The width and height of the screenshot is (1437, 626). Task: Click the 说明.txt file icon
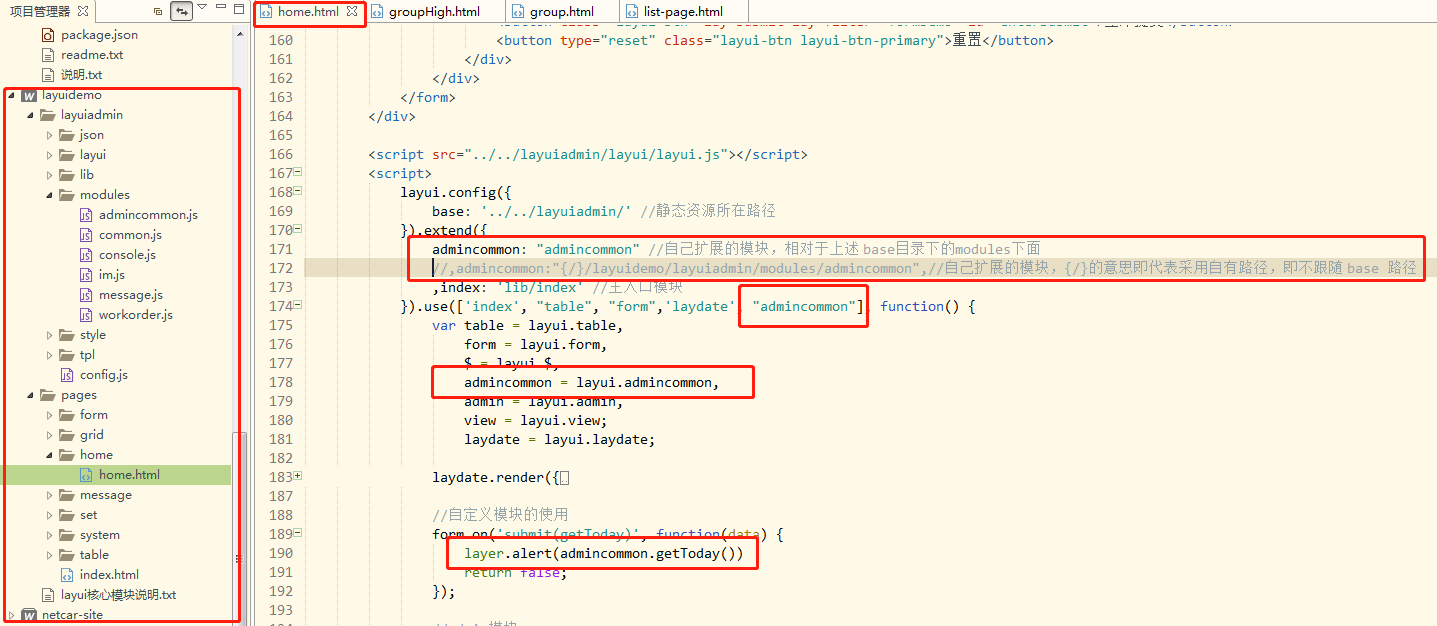(49, 75)
